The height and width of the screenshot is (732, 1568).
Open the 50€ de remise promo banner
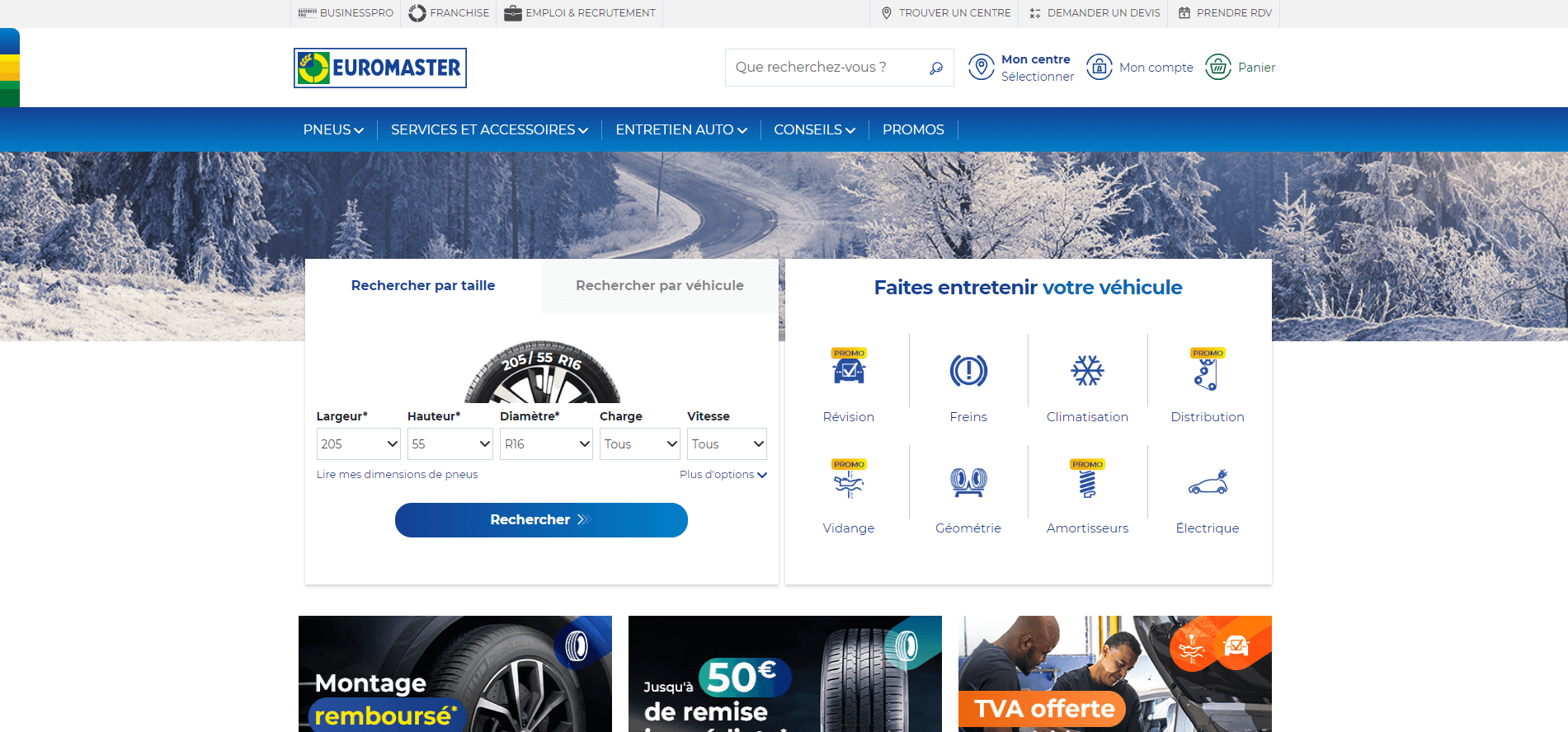click(785, 673)
